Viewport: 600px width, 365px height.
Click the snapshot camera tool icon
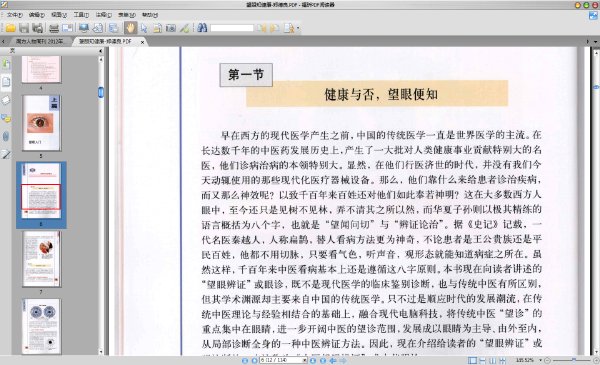tap(171, 28)
